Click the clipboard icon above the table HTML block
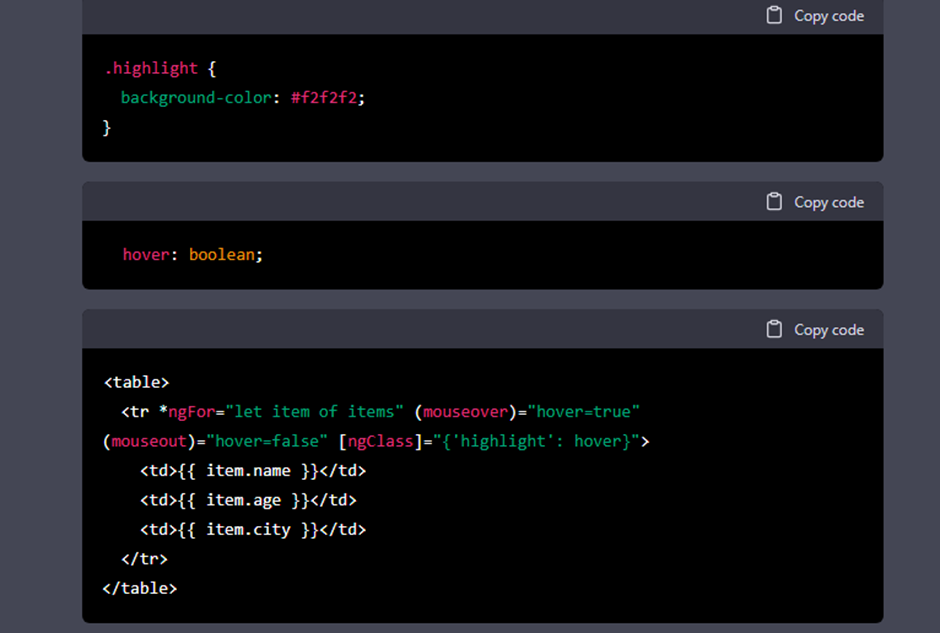Screen dimensions: 940x633 (774, 329)
